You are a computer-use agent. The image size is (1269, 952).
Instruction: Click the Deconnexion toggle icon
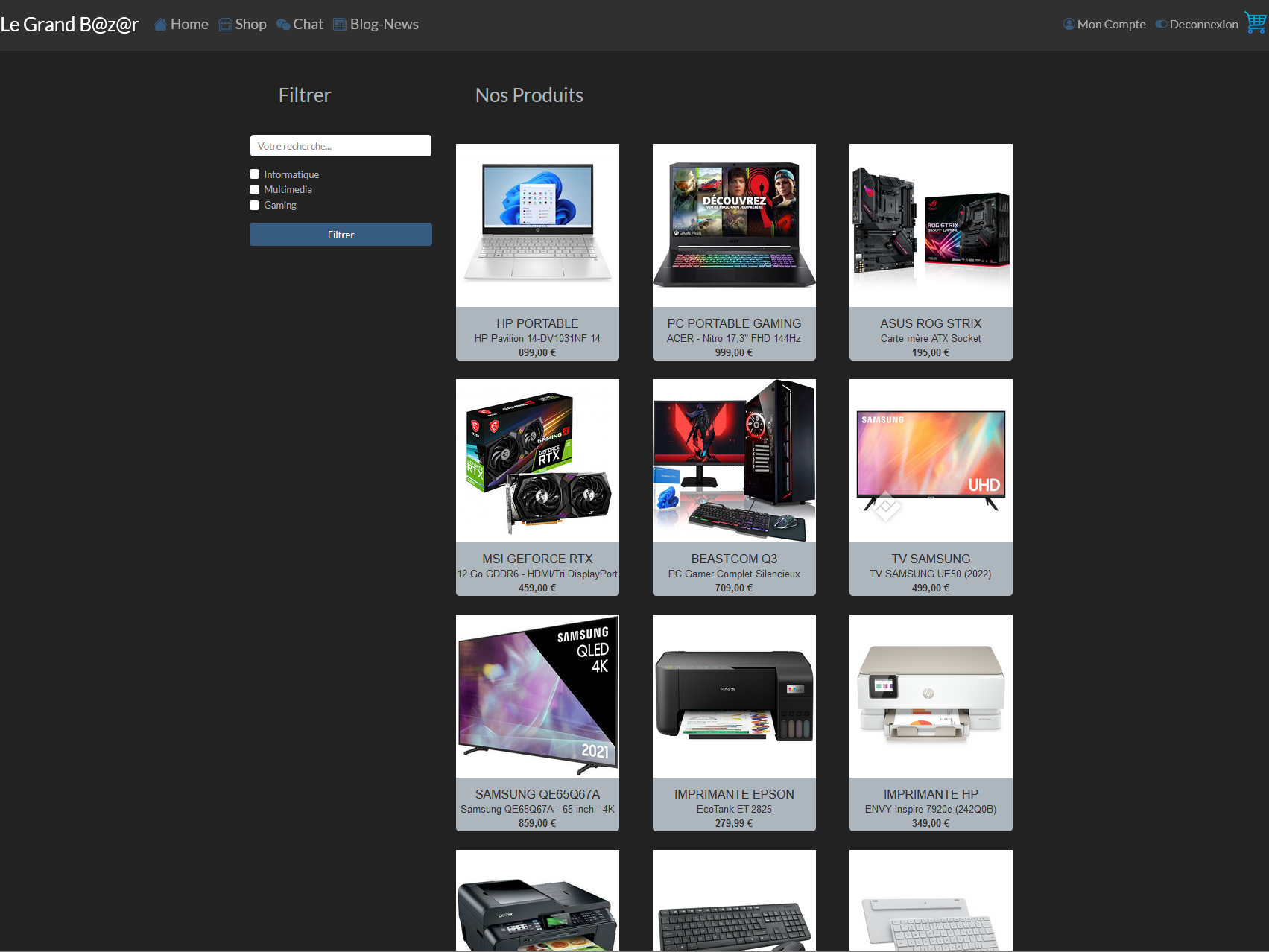[1161, 24]
